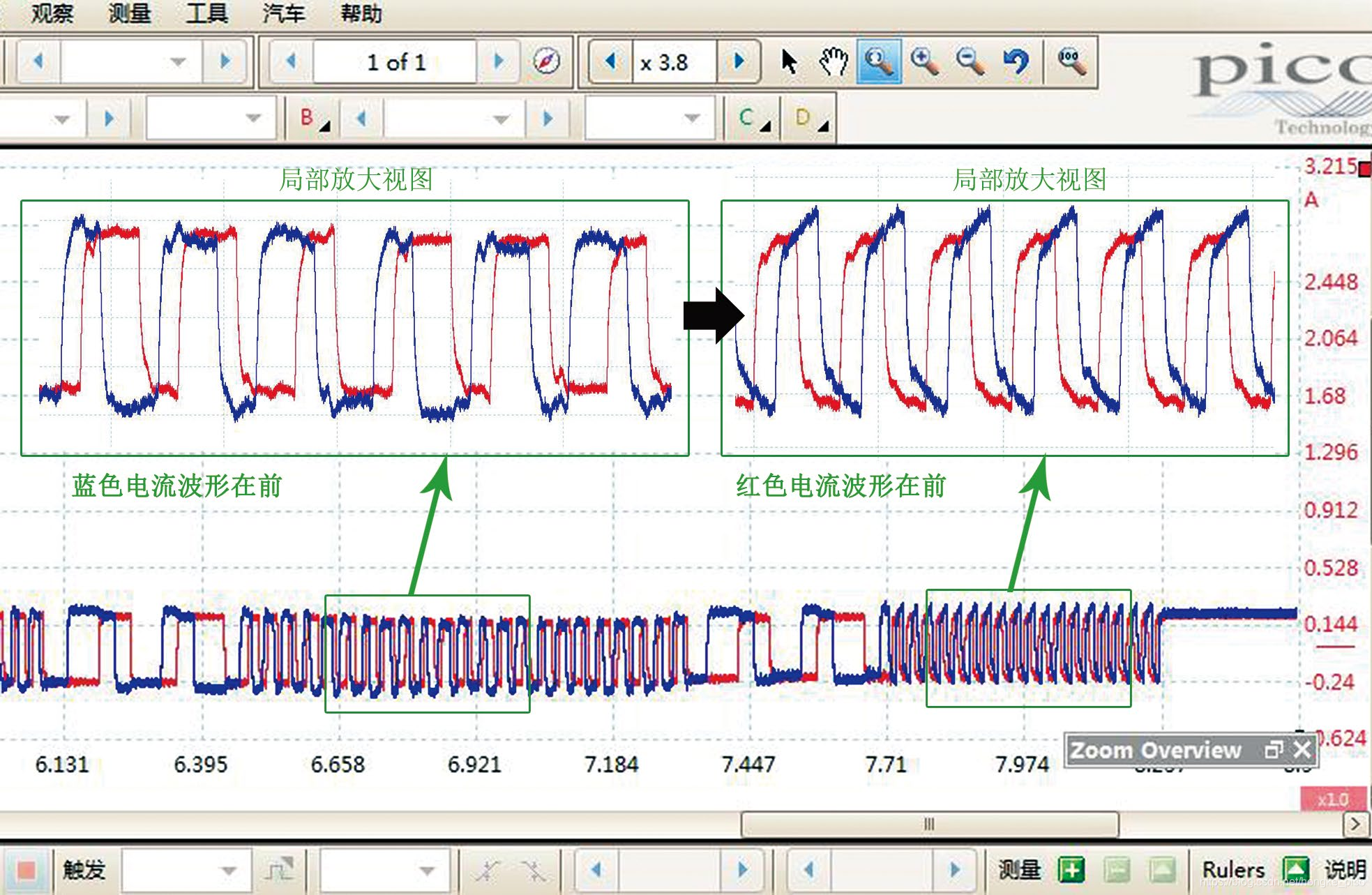Click the zoom to full view (100) icon
Image resolution: width=1372 pixels, height=895 pixels.
(1071, 62)
